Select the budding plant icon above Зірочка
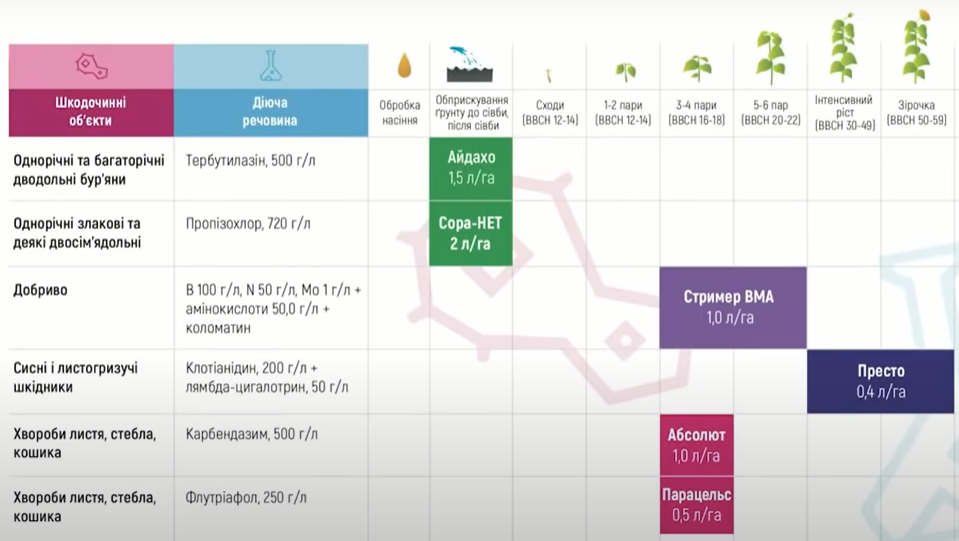The height and width of the screenshot is (541, 959). [x=916, y=47]
